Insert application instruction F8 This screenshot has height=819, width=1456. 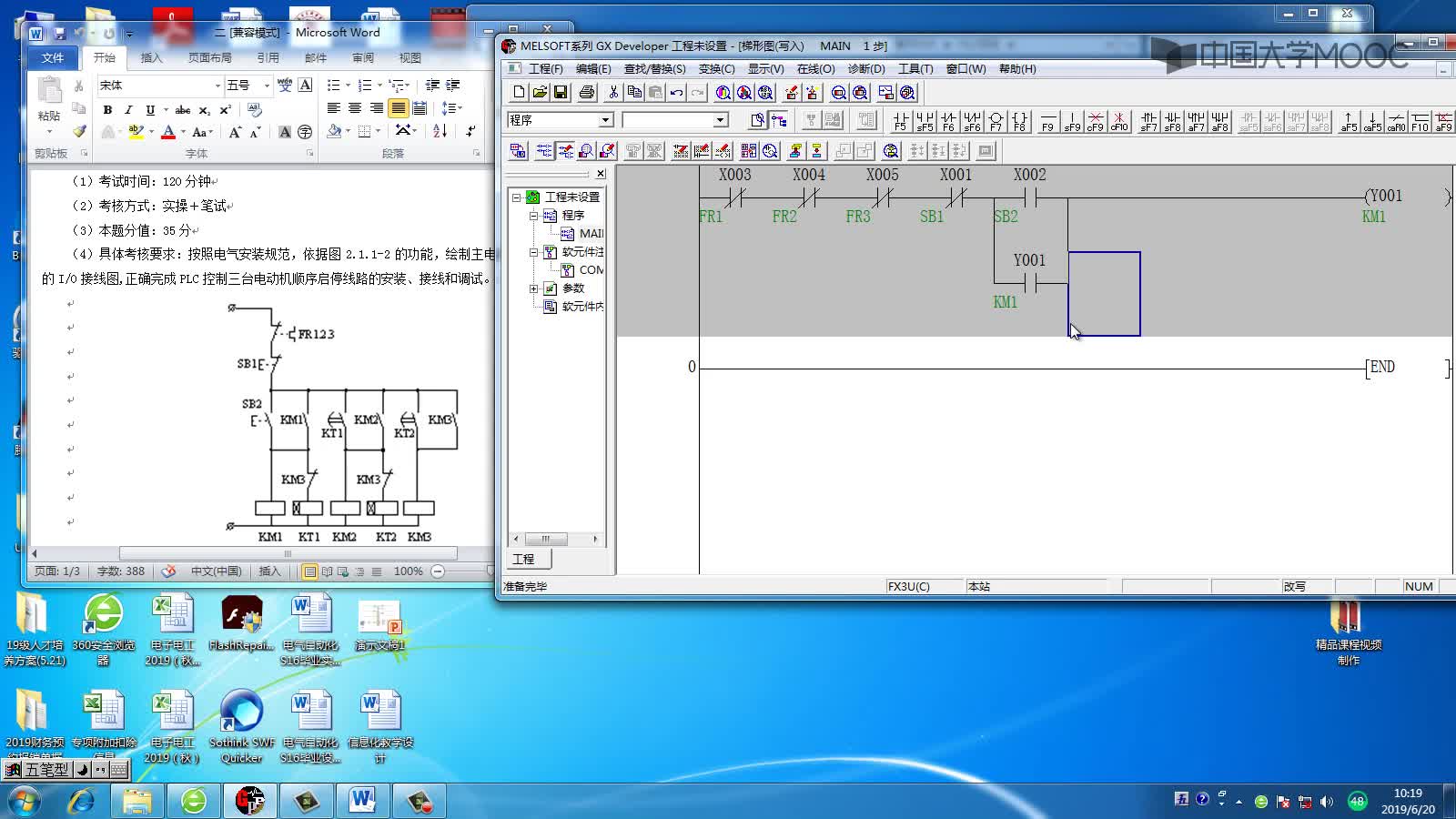pyautogui.click(x=1019, y=121)
